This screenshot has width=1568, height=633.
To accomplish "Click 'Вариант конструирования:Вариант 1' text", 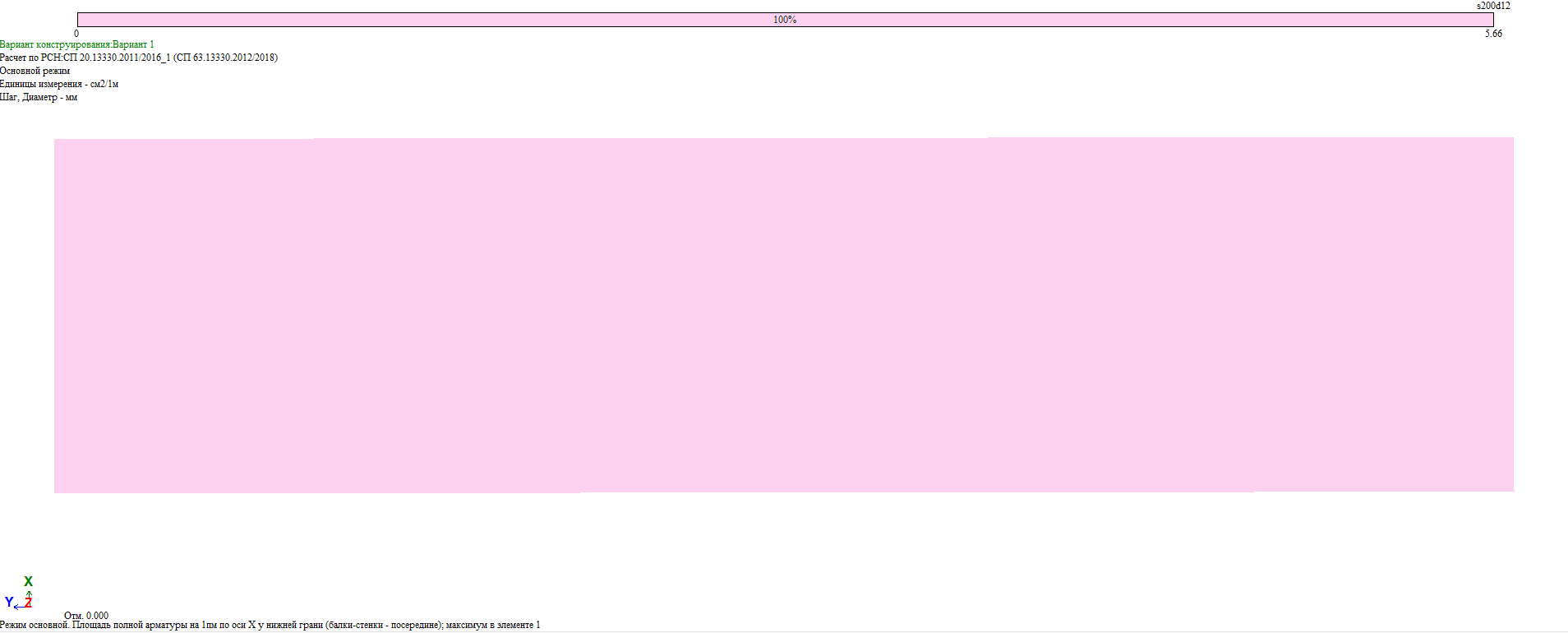I will tap(77, 44).
